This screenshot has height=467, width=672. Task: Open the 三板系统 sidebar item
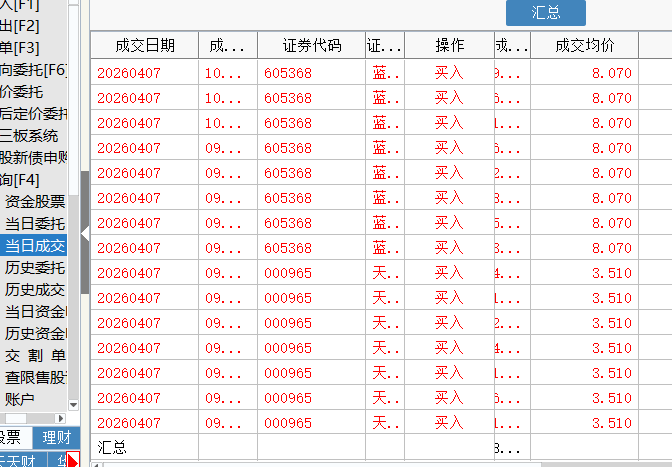[x=29, y=136]
